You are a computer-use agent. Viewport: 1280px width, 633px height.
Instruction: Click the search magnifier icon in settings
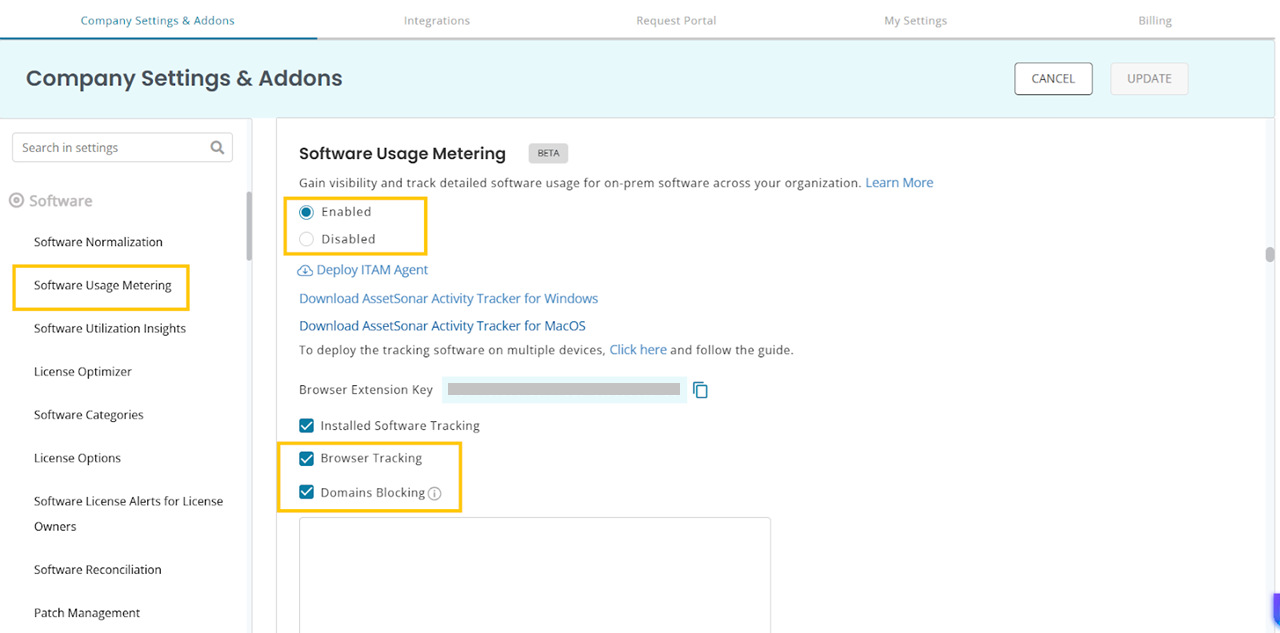pyautogui.click(x=217, y=148)
